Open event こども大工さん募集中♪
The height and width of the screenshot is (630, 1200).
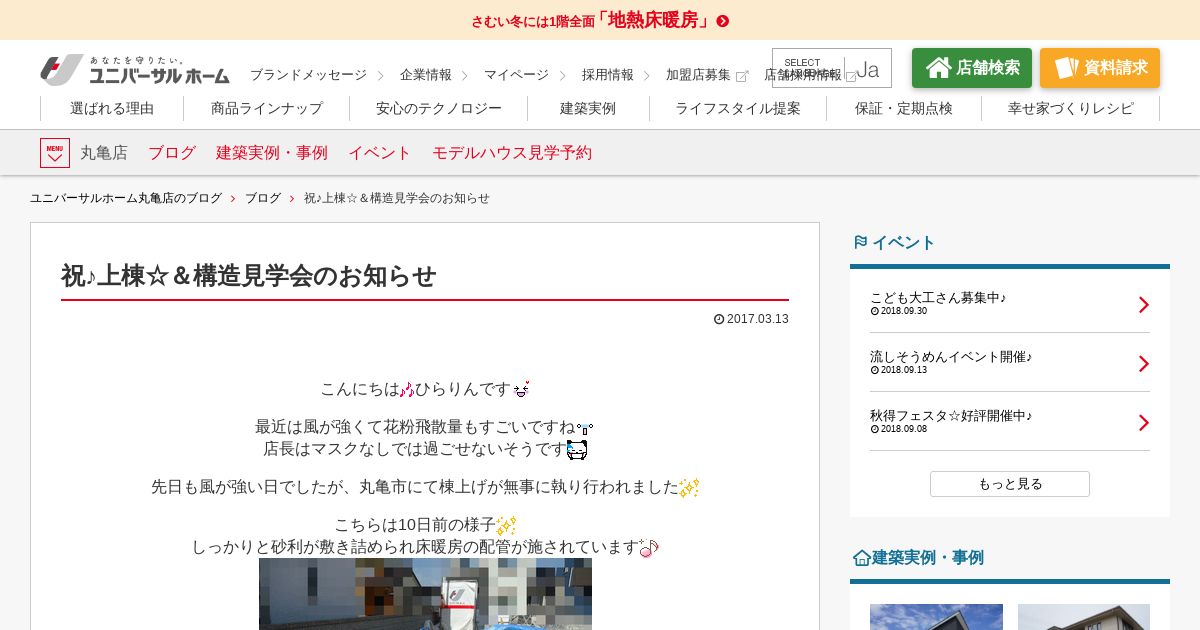point(938,297)
